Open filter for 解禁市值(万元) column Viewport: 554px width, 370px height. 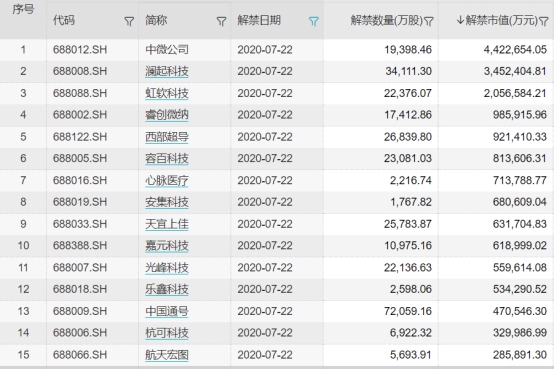point(544,22)
